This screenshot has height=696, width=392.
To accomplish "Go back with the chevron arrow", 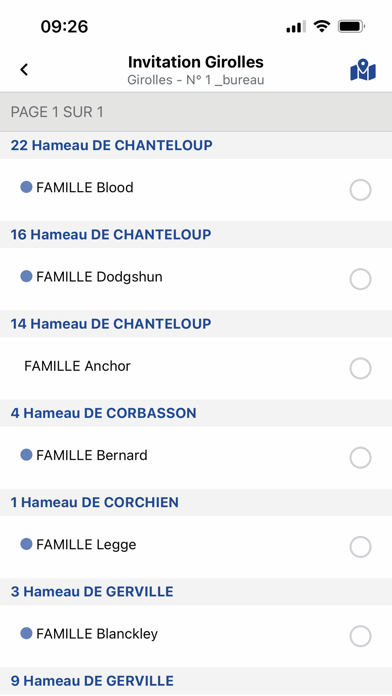I will coord(24,70).
